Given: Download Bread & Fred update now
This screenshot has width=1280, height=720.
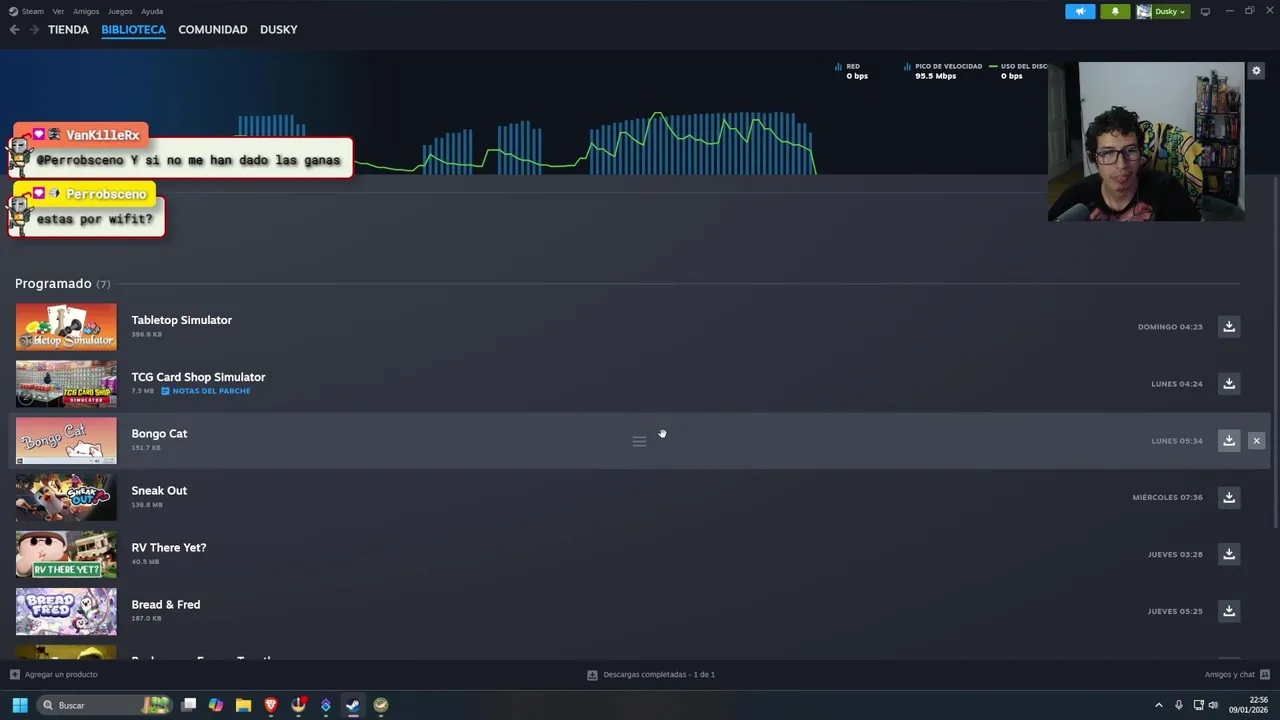Looking at the screenshot, I should tap(1229, 611).
